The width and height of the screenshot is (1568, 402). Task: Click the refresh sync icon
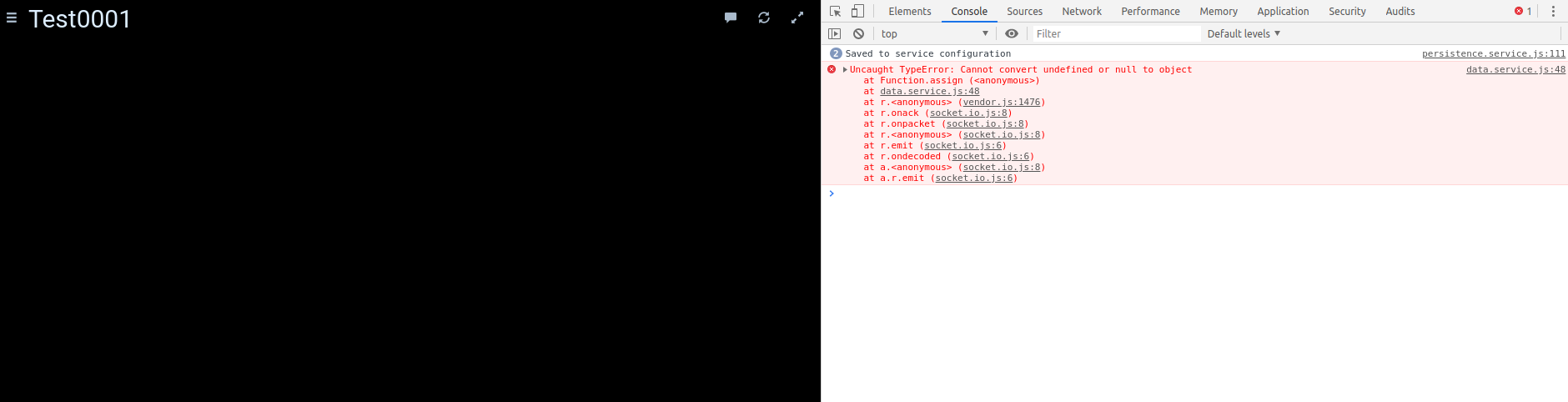pyautogui.click(x=764, y=18)
